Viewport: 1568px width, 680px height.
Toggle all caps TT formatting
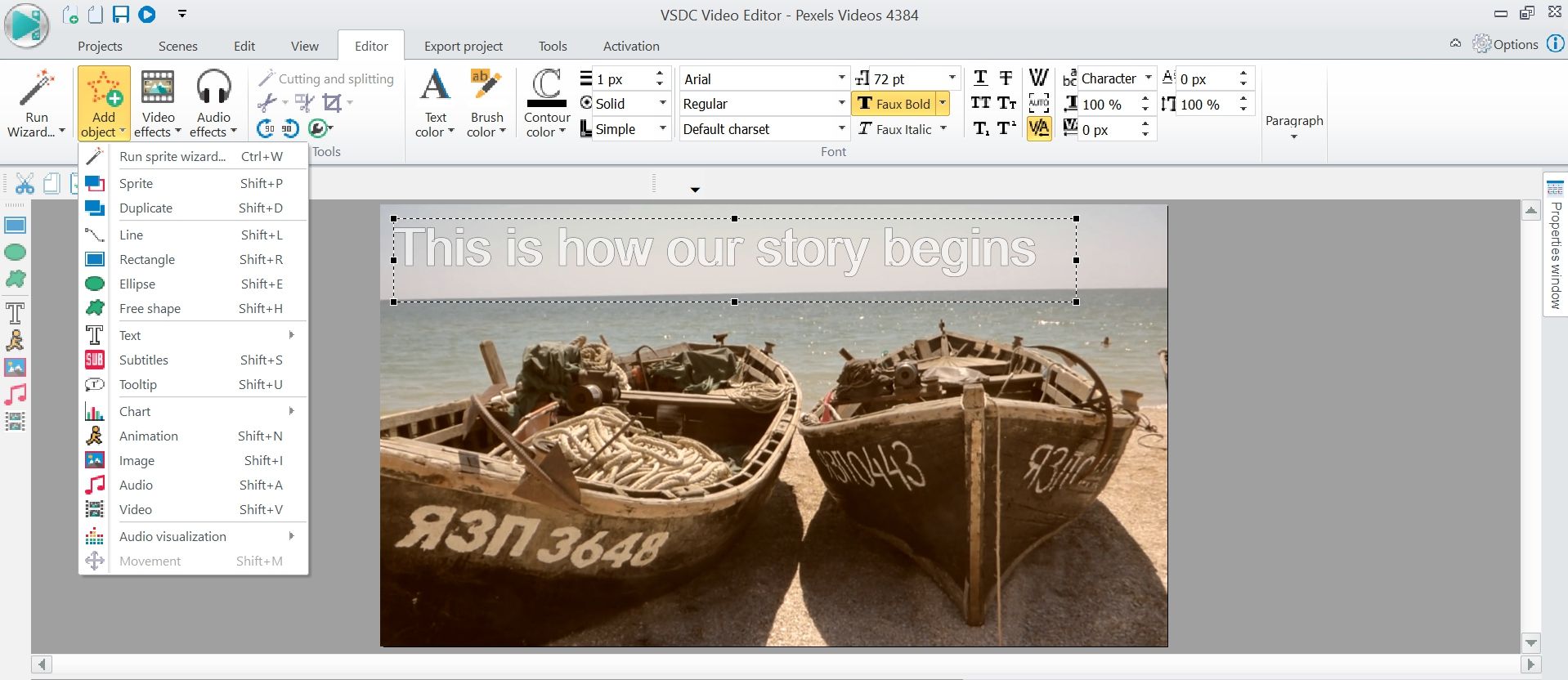click(x=981, y=103)
